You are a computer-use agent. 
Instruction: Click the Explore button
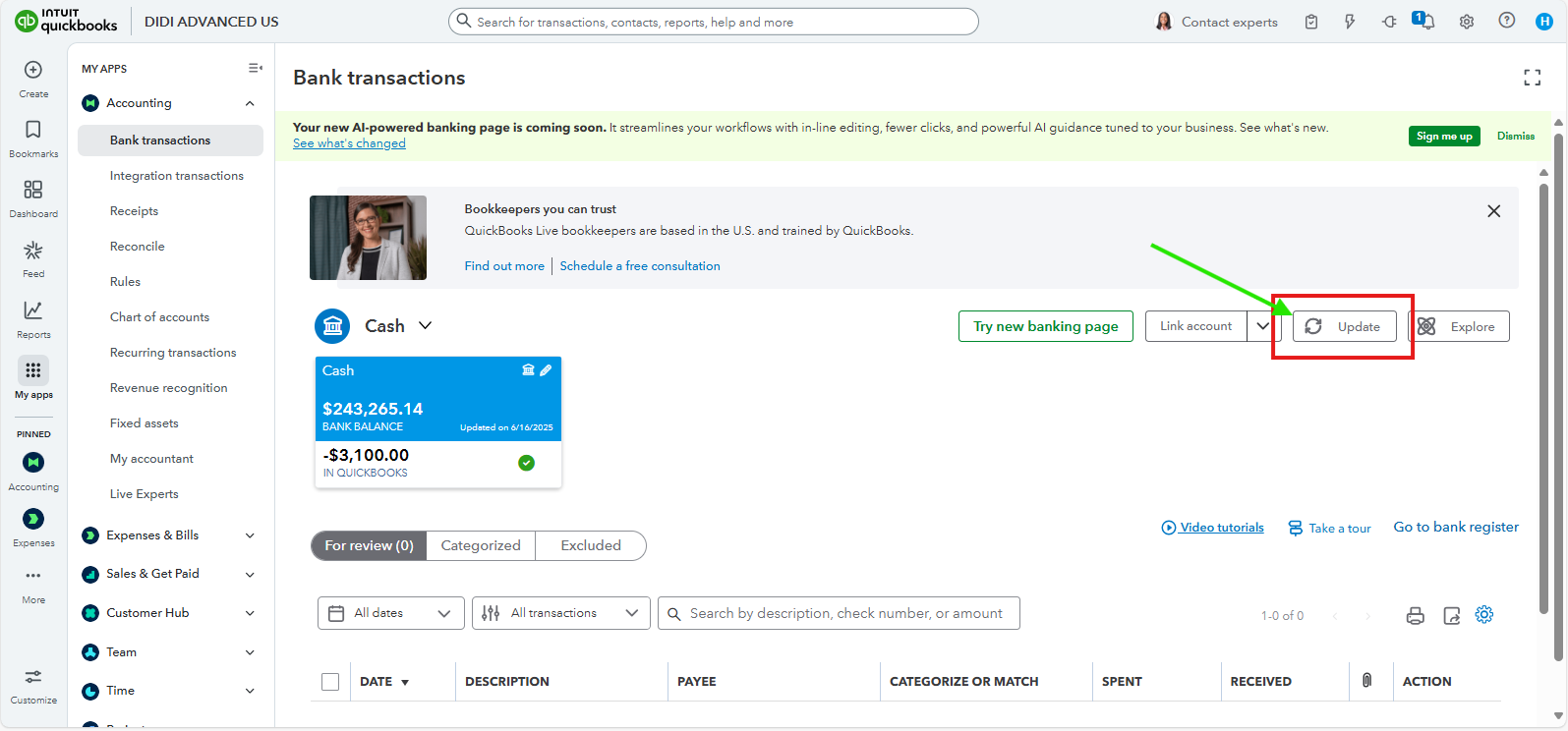(1459, 326)
